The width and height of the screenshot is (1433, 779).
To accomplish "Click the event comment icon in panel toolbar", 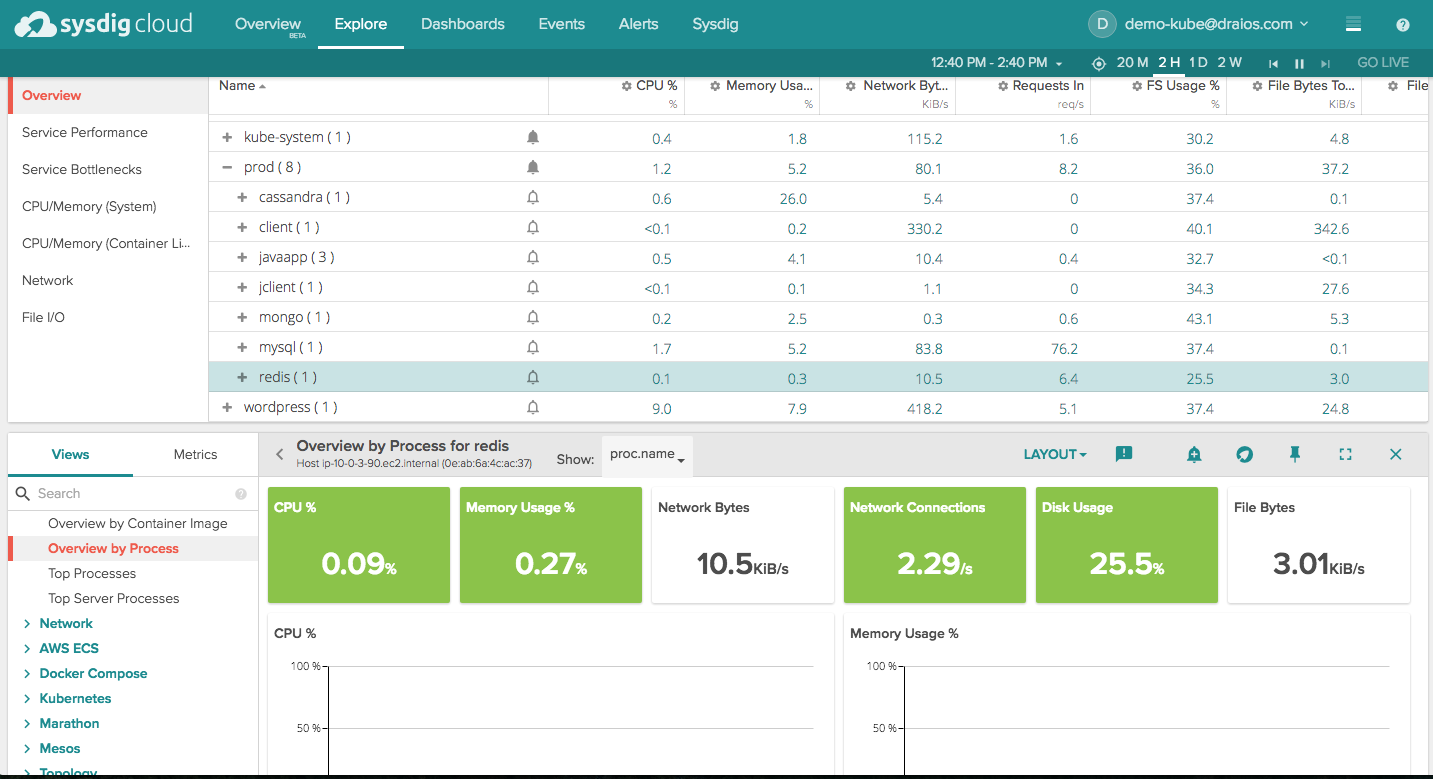I will point(1124,454).
